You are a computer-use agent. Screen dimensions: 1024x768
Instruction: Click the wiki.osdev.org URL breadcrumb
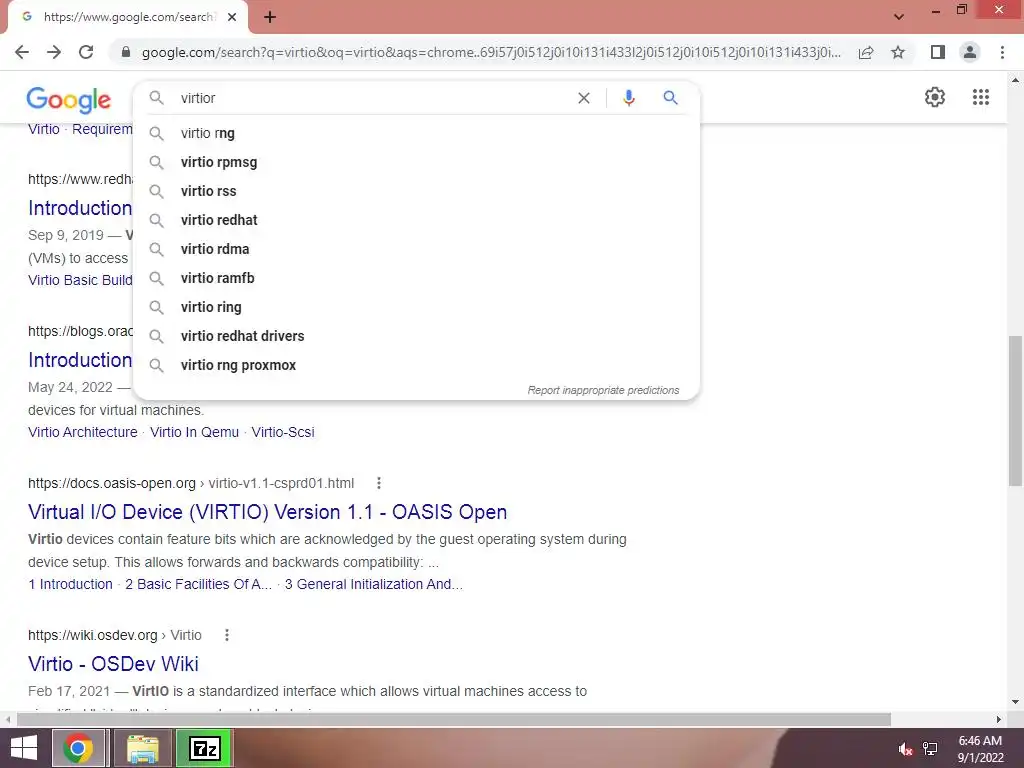click(115, 635)
